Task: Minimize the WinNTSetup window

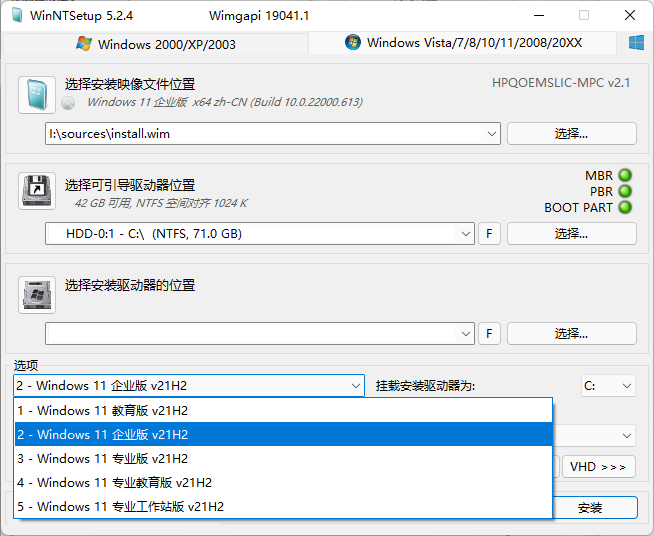Action: point(539,15)
